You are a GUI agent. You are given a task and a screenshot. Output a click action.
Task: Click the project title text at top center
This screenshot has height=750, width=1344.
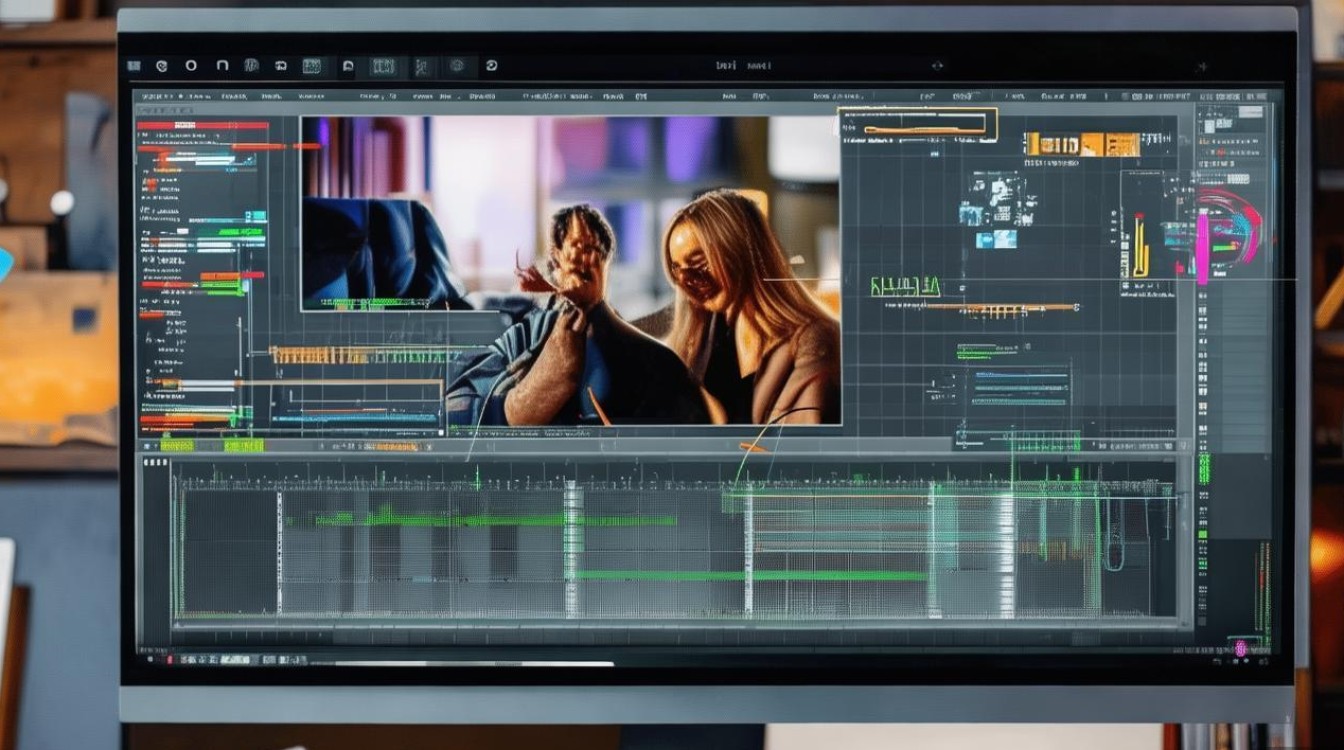pos(743,65)
